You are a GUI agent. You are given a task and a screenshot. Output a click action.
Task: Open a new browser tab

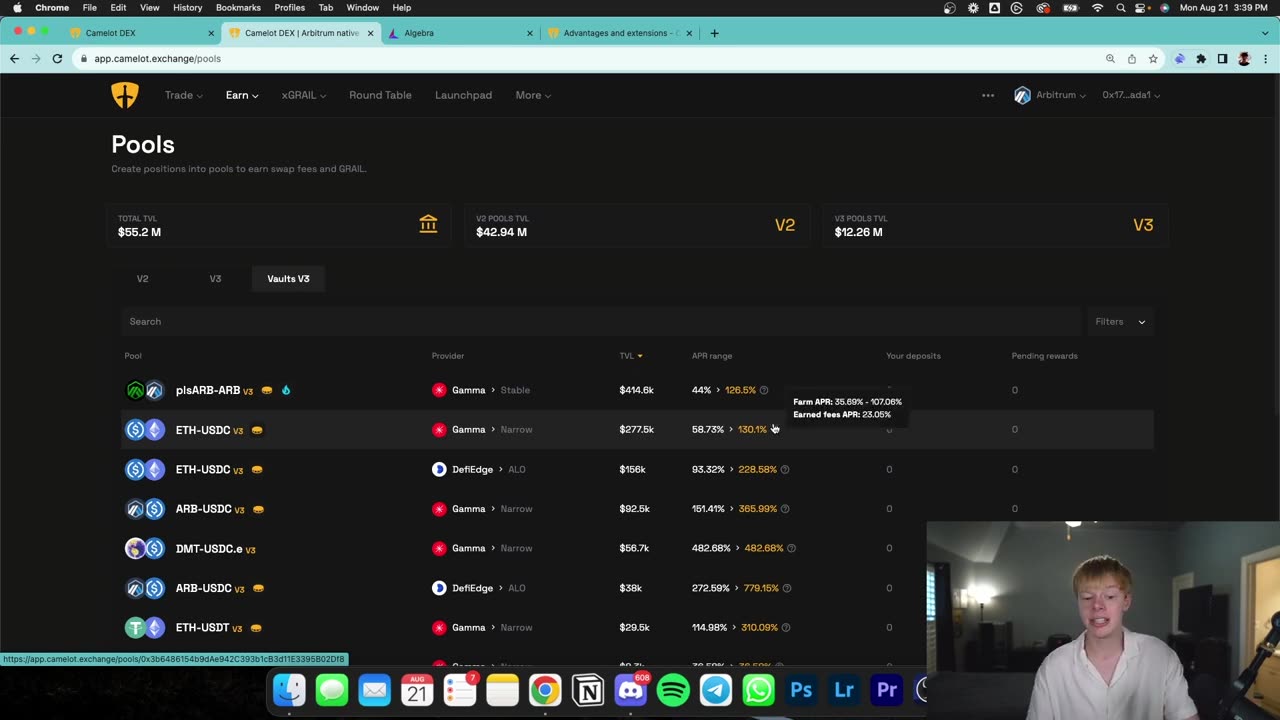[x=714, y=33]
